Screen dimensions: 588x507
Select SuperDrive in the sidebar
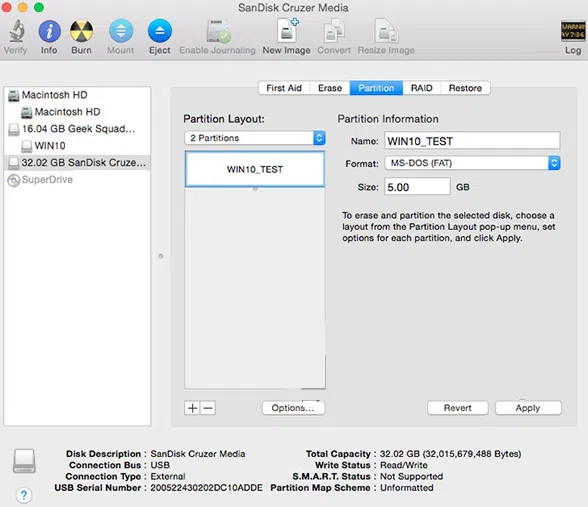point(77,180)
